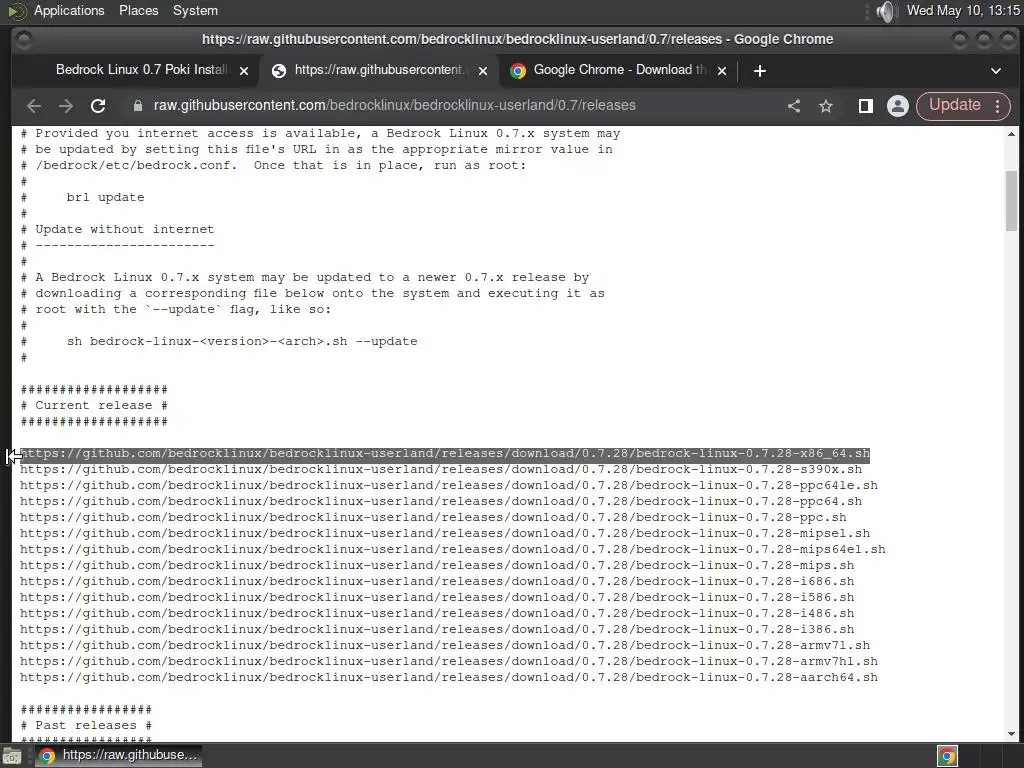Click the armv7l.sh release URL

(x=445, y=645)
